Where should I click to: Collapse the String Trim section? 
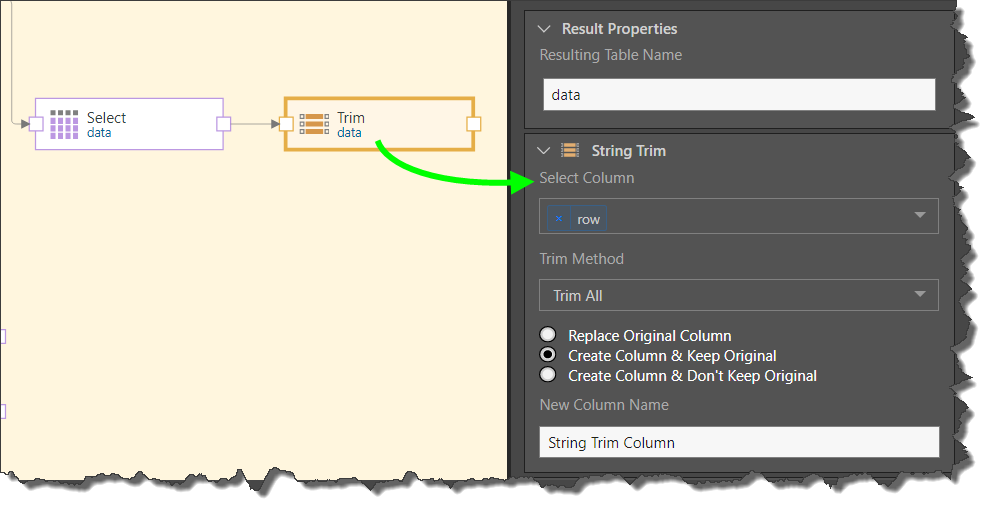pyautogui.click(x=543, y=150)
